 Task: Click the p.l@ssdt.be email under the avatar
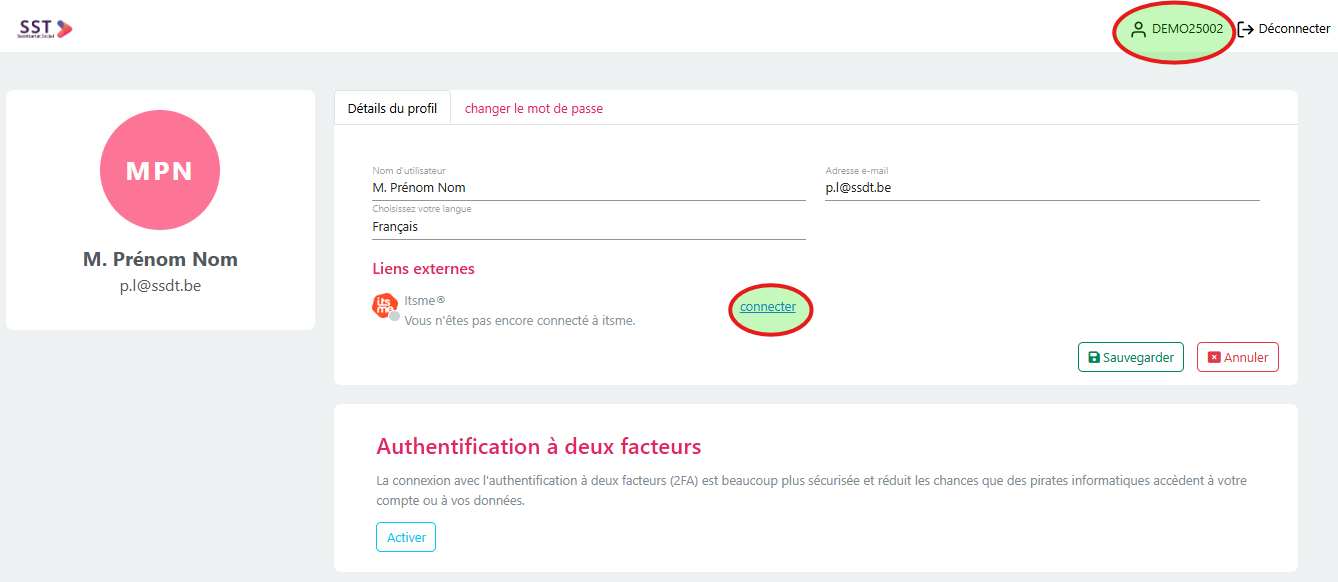tap(160, 286)
